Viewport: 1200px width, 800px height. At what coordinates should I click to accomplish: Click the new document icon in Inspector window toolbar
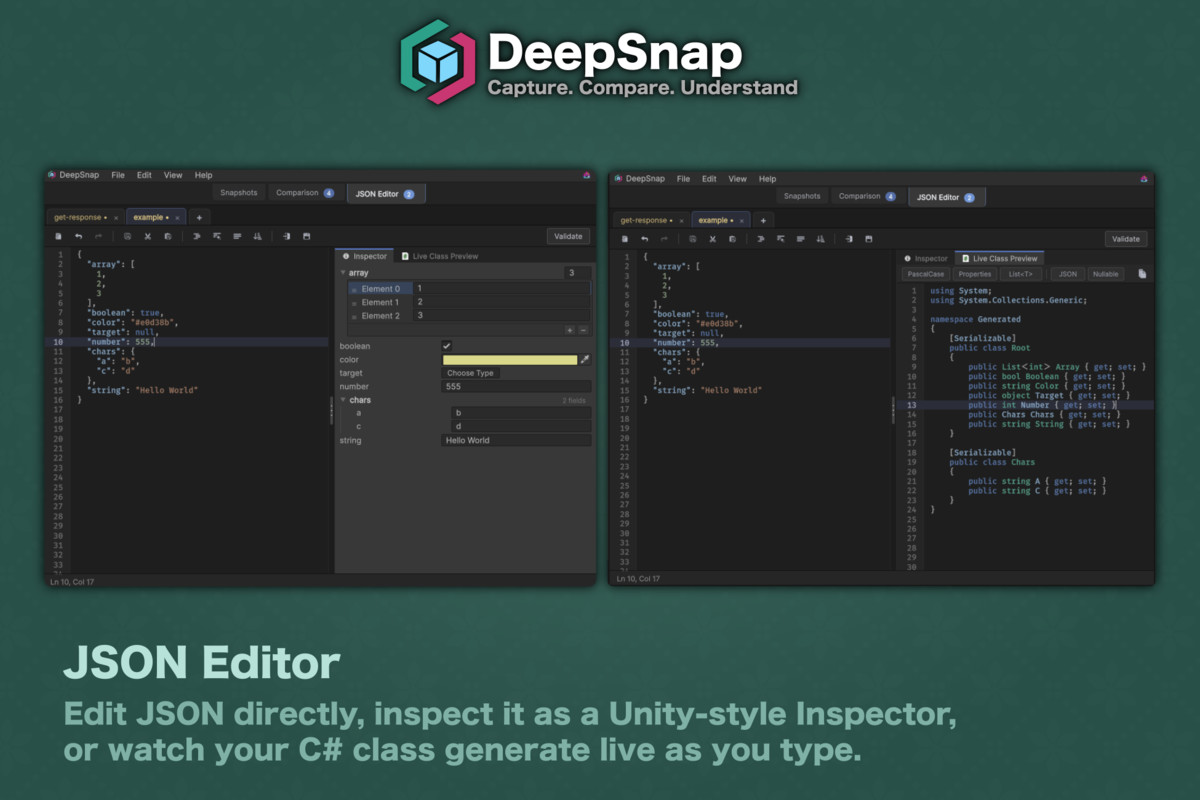(x=58, y=236)
